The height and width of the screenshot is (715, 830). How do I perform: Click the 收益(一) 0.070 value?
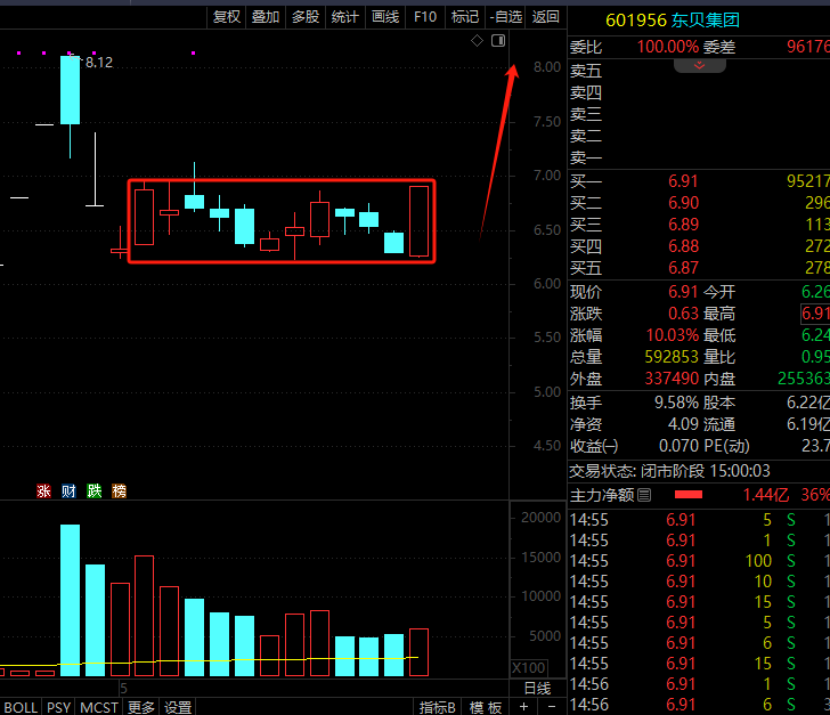679,446
